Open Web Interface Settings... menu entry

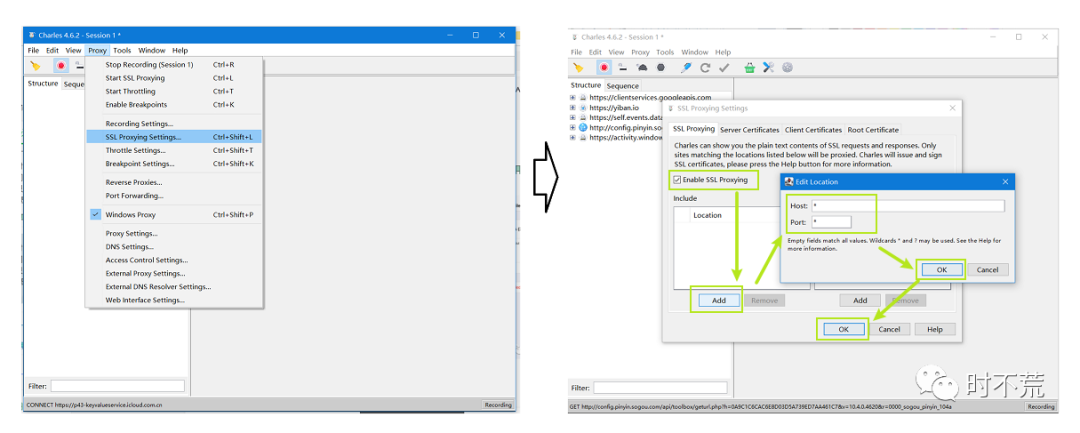coord(174,300)
